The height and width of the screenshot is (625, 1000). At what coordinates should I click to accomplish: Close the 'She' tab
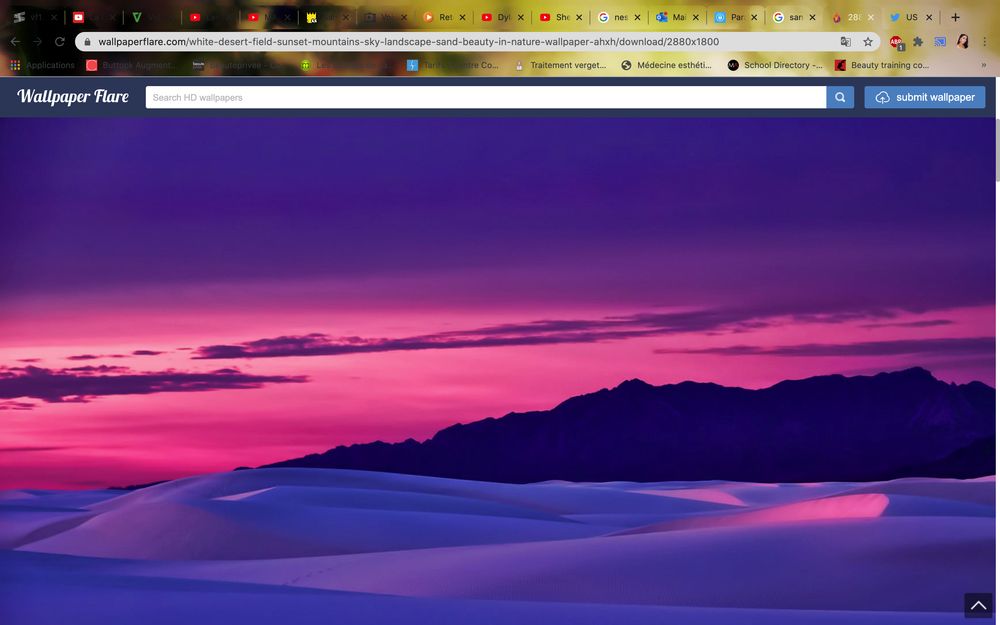pyautogui.click(x=579, y=17)
